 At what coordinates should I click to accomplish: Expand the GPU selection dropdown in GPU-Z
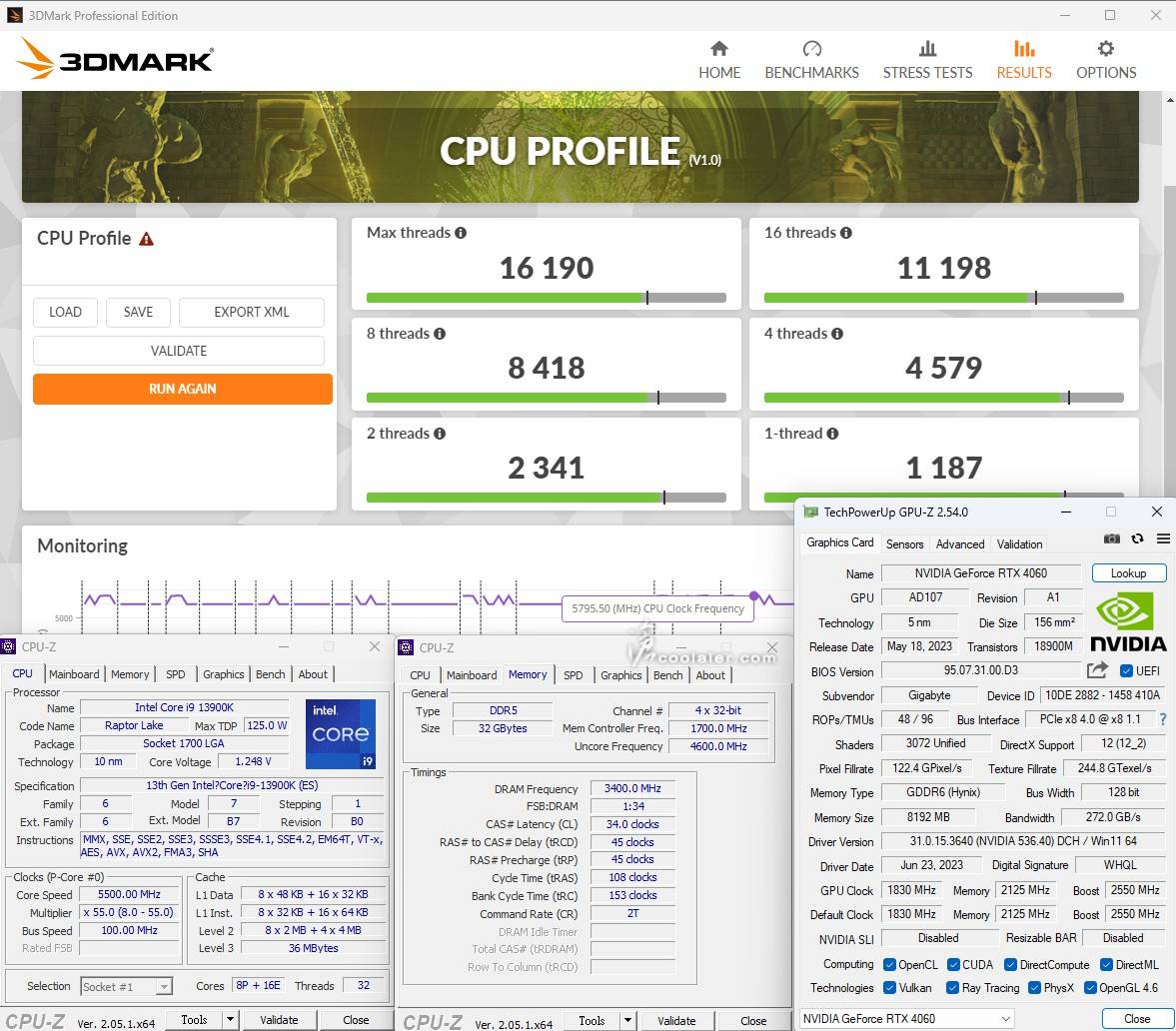[1005, 1019]
